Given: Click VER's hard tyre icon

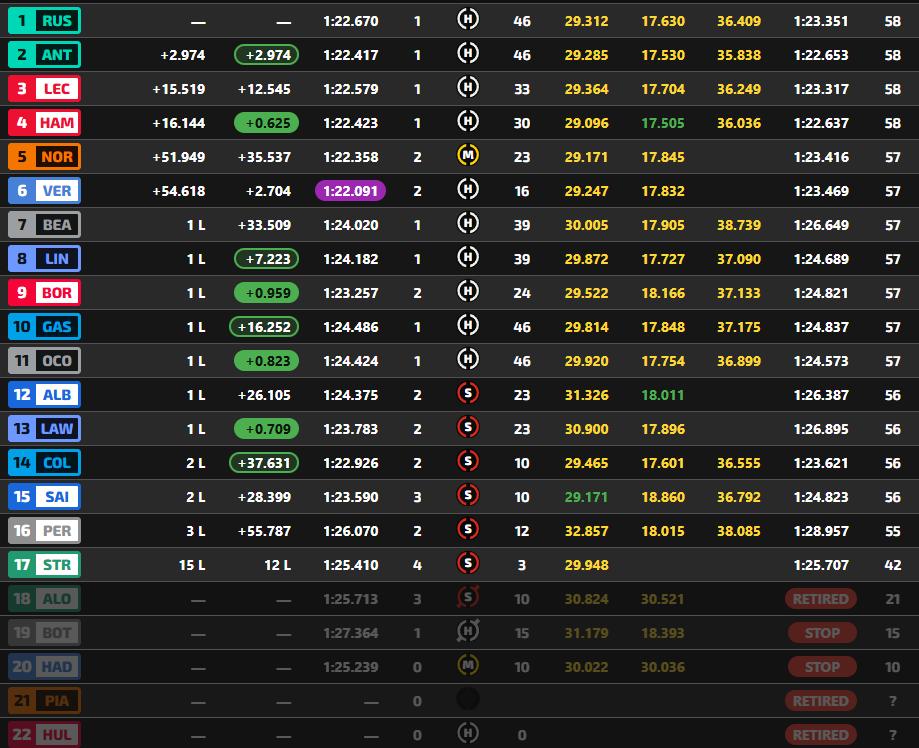Looking at the screenshot, I should click(468, 189).
